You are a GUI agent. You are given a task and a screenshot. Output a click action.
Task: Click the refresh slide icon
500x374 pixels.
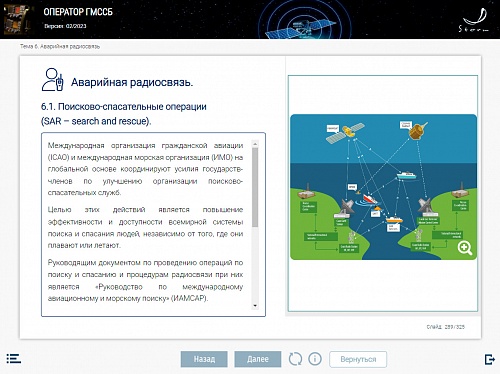coord(295,359)
